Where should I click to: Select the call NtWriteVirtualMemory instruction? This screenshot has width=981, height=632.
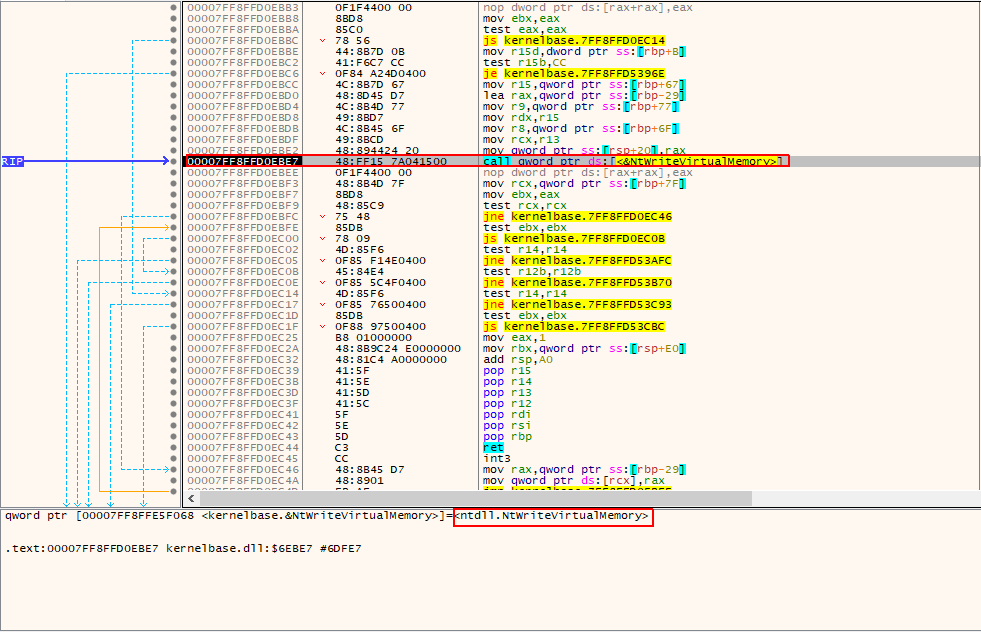point(633,161)
